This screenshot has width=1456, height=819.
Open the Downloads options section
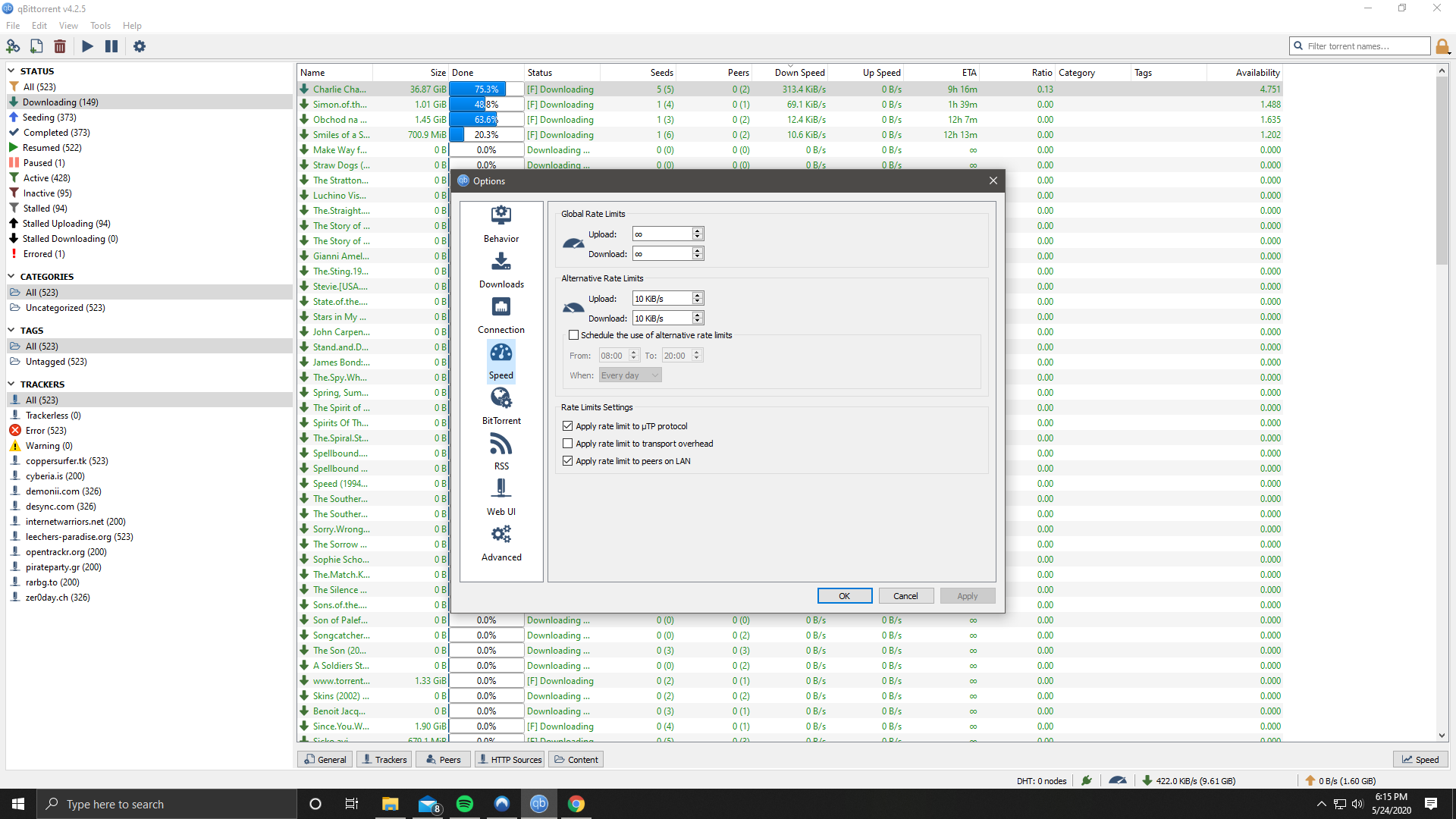(501, 269)
